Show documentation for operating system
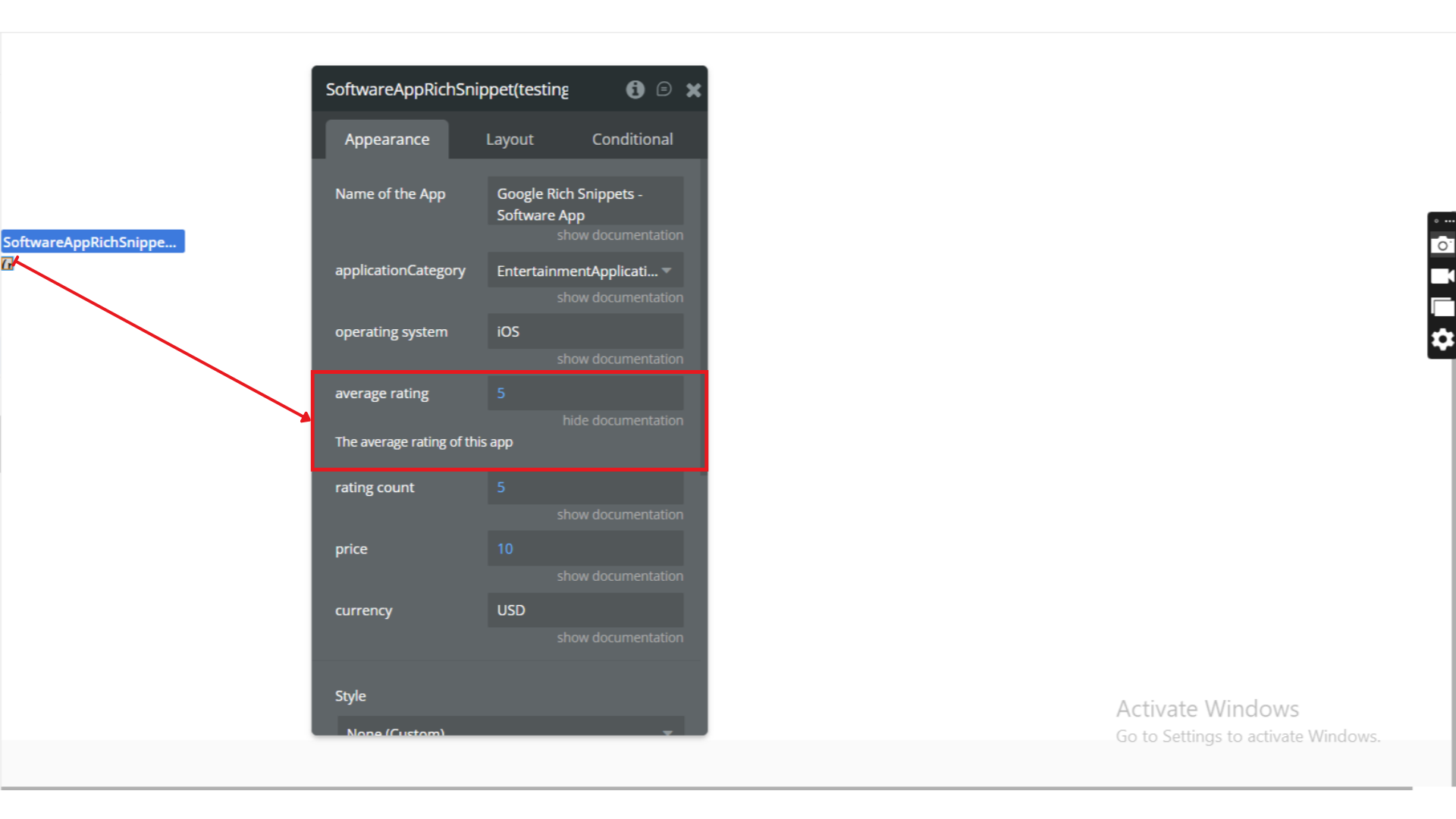Screen dimensions: 1456x819 click(x=620, y=359)
